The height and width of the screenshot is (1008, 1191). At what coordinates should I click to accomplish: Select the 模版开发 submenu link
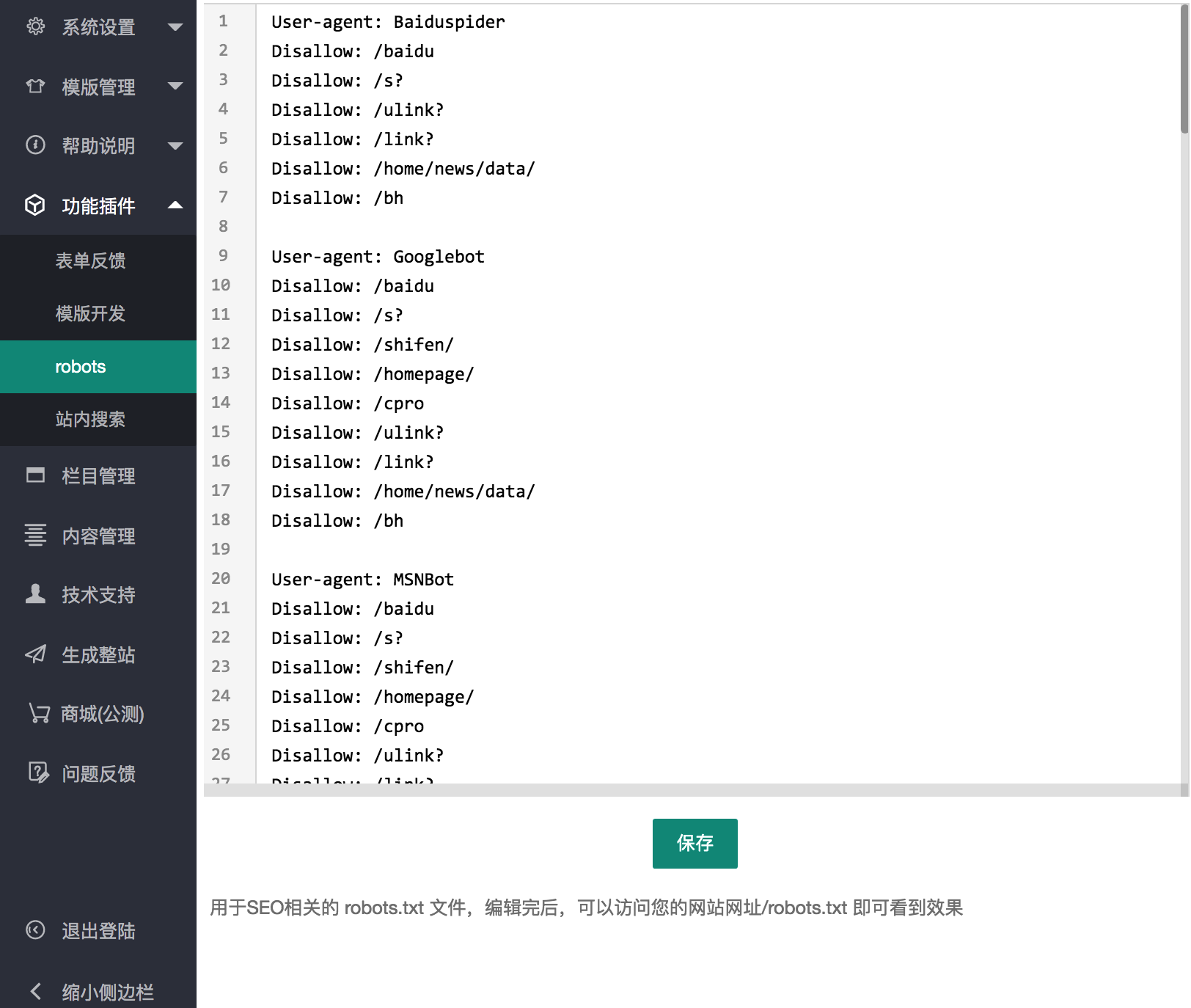(x=90, y=313)
